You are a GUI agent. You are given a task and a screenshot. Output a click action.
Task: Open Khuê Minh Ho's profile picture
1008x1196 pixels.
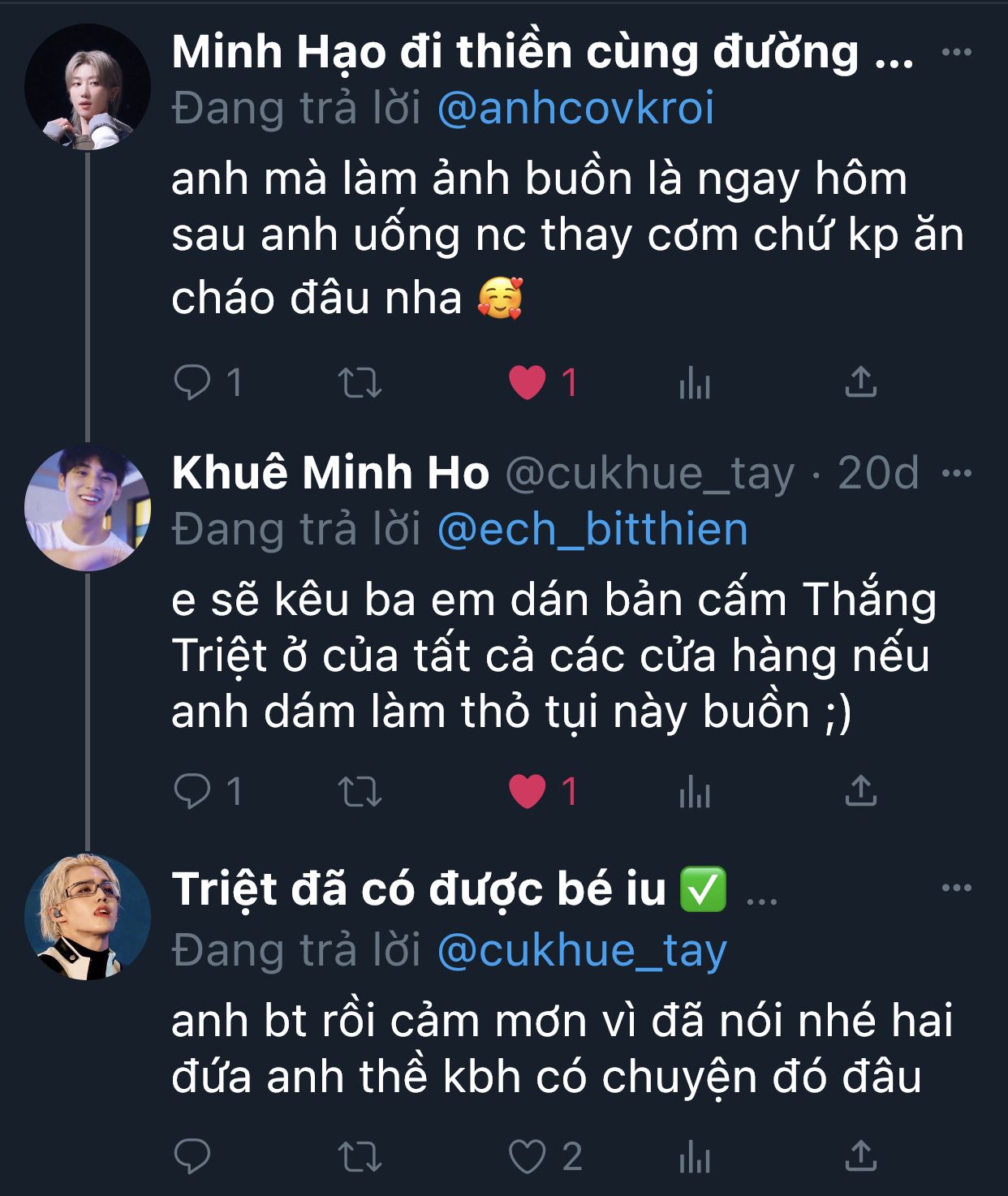[x=88, y=507]
